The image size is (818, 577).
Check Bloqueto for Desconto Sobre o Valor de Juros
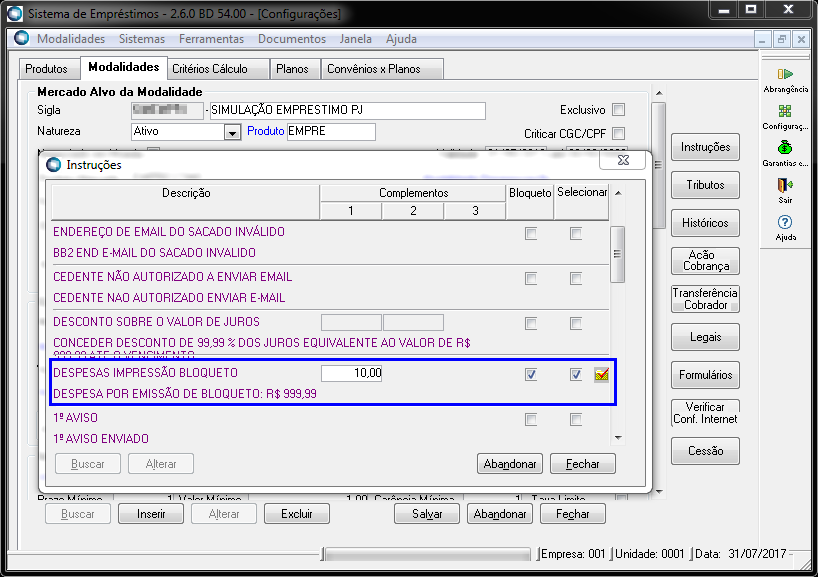click(x=531, y=323)
